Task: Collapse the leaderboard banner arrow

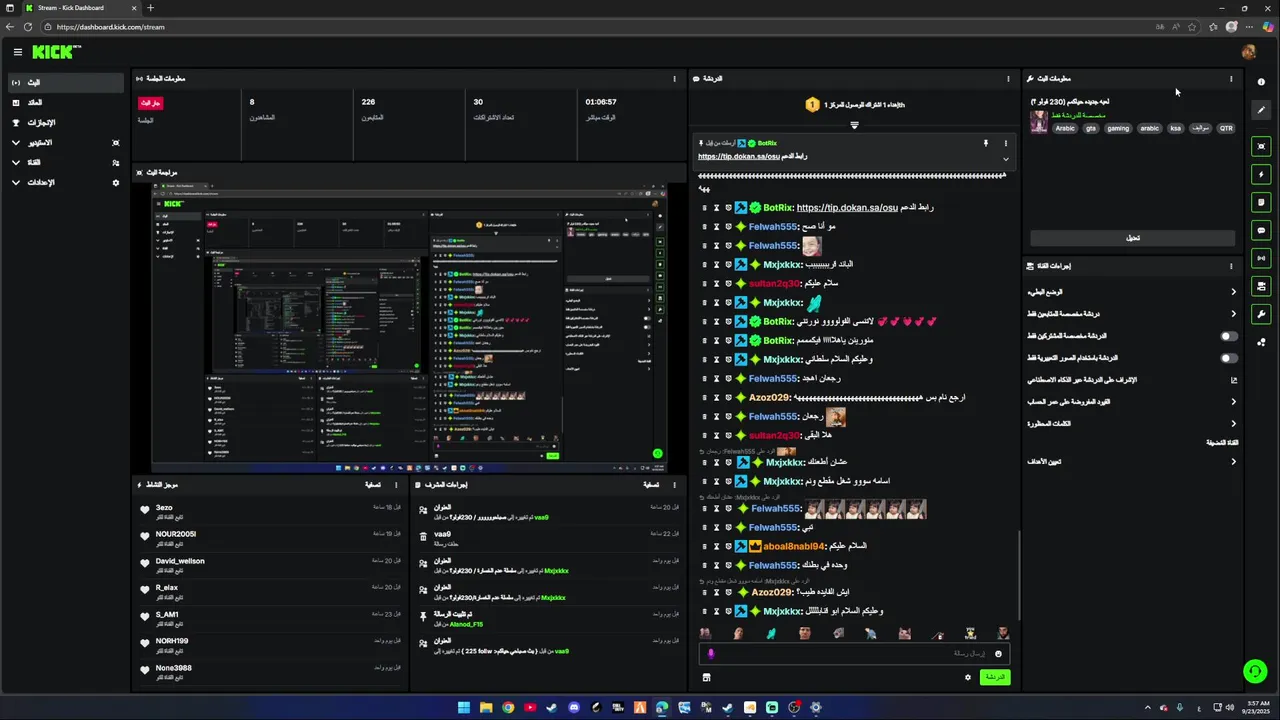Action: point(854,125)
